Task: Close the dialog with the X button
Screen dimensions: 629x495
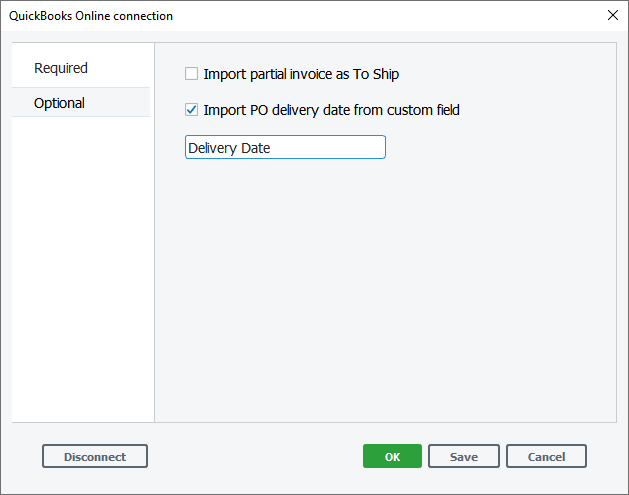Action: coord(612,15)
